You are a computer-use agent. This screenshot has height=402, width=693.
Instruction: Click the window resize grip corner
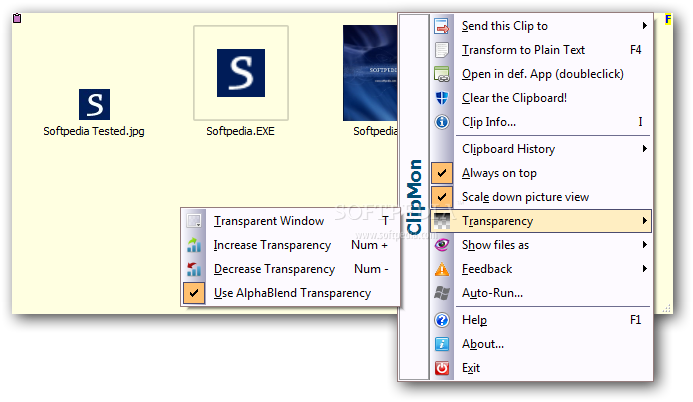tap(667, 308)
